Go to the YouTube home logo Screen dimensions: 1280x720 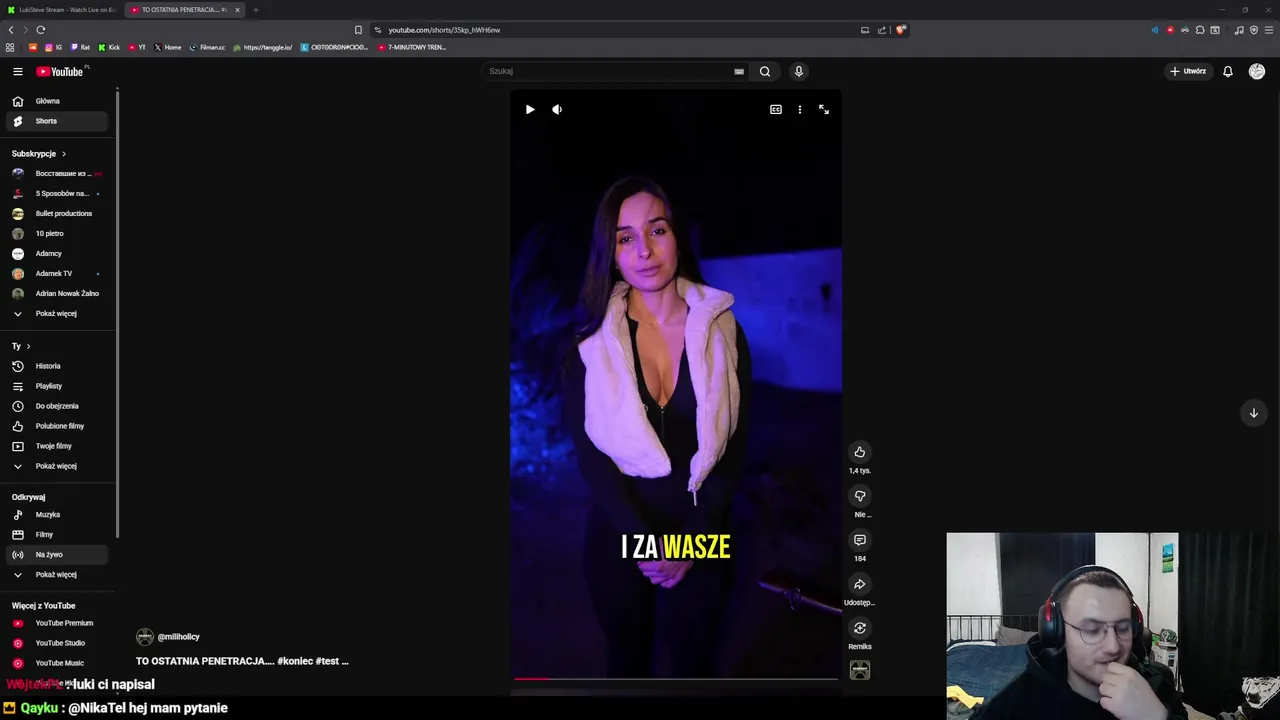[60, 71]
